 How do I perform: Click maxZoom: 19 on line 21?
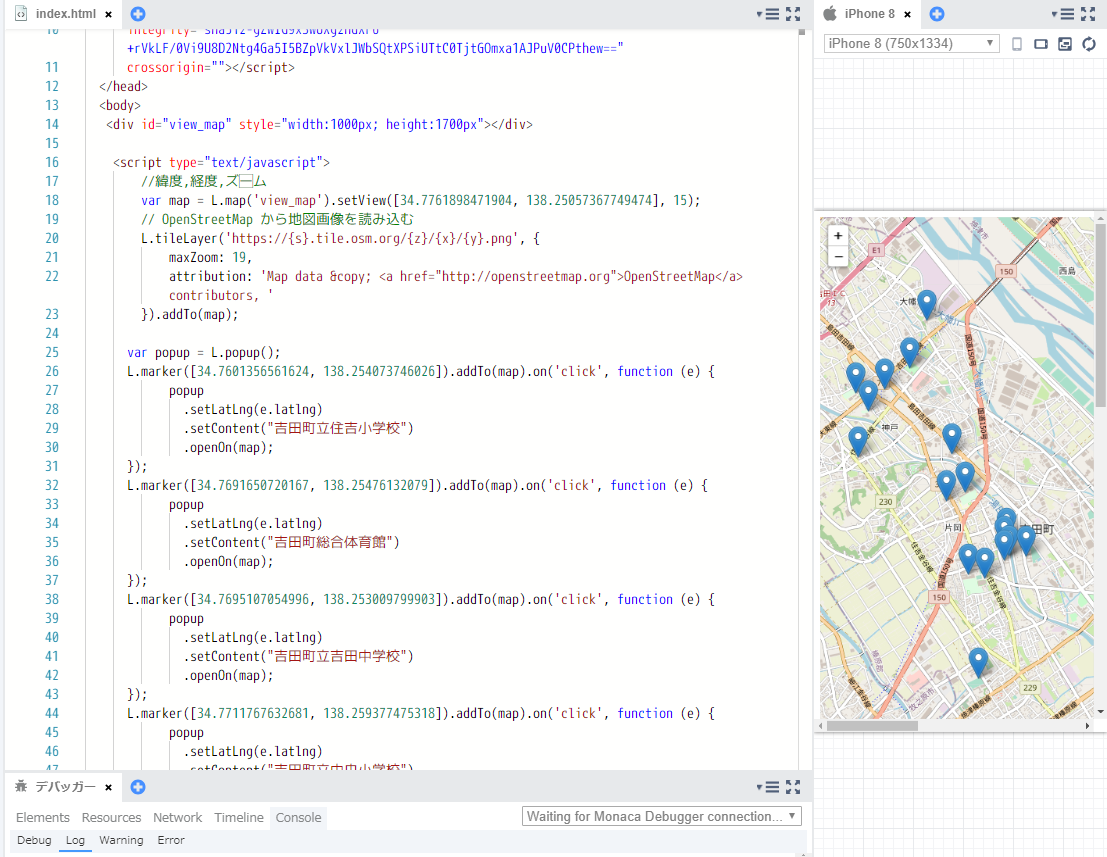[210, 258]
